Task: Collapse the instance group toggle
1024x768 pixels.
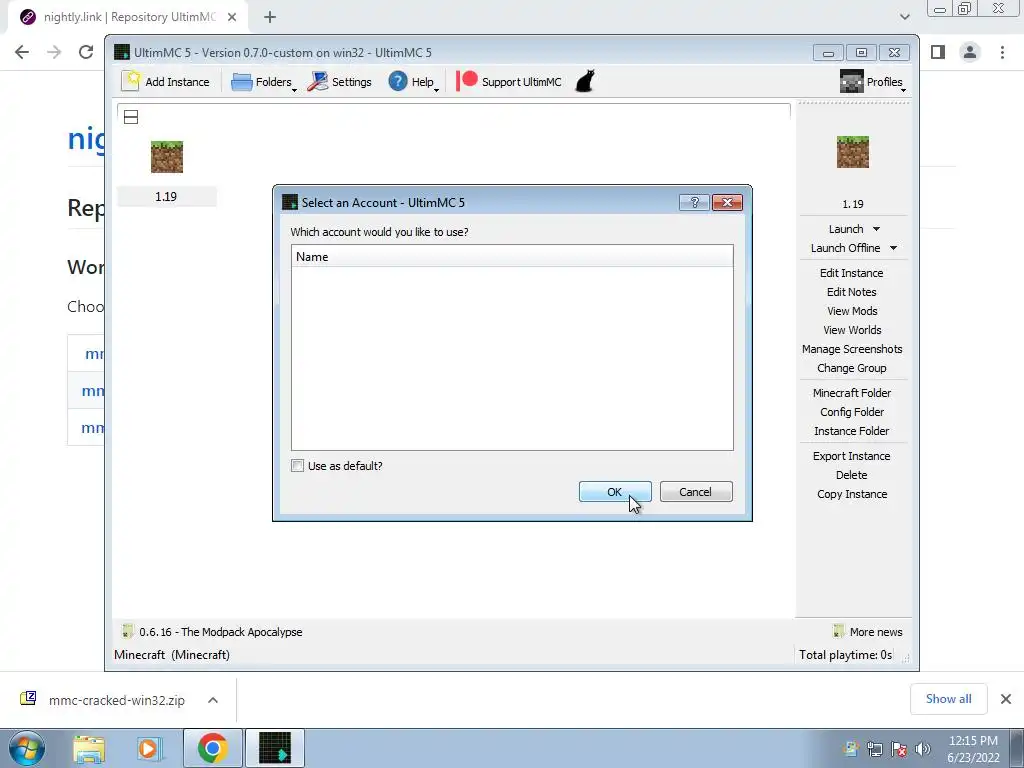Action: click(131, 117)
